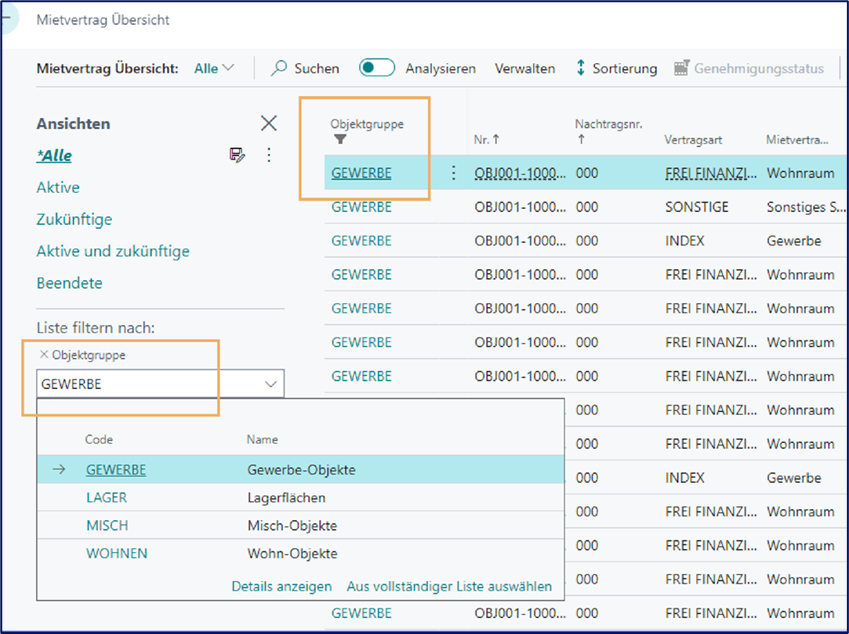This screenshot has height=634, width=849.
Task: Switch to Aktive und zukünftige view
Action: coord(112,251)
